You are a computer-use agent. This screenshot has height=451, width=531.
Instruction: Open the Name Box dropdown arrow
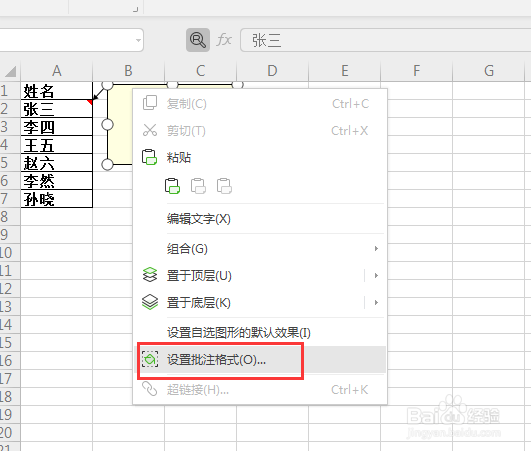point(138,40)
